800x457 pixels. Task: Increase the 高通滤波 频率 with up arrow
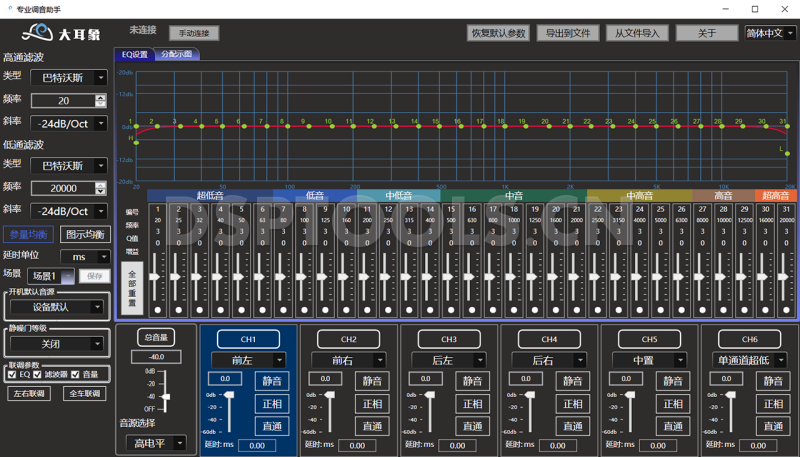click(x=100, y=98)
